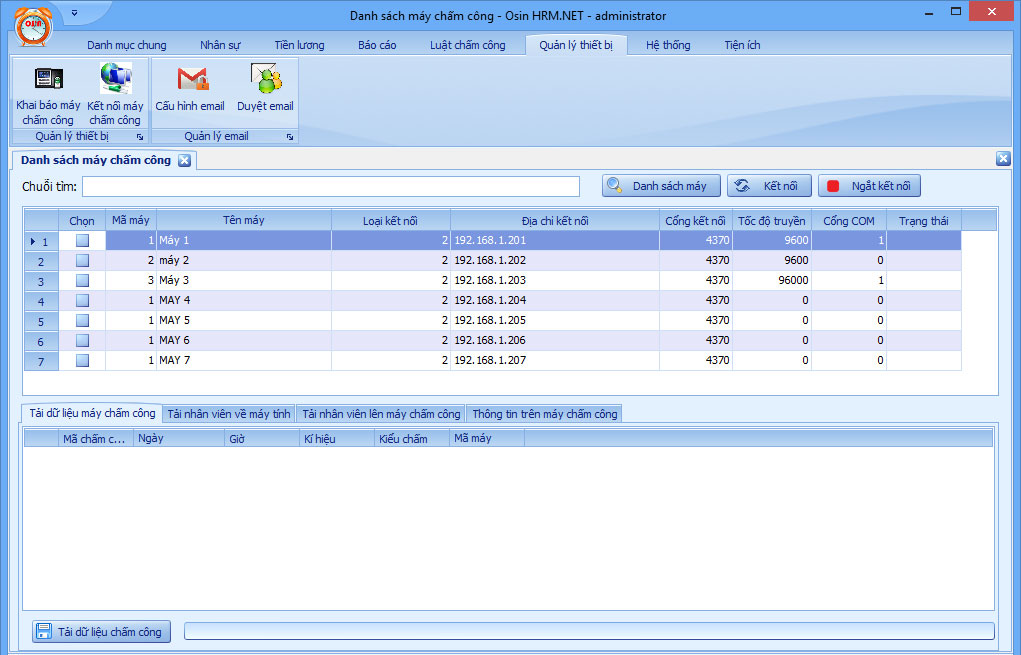Click the Chuỗi tìm search field
This screenshot has height=655, width=1021.
click(x=331, y=187)
